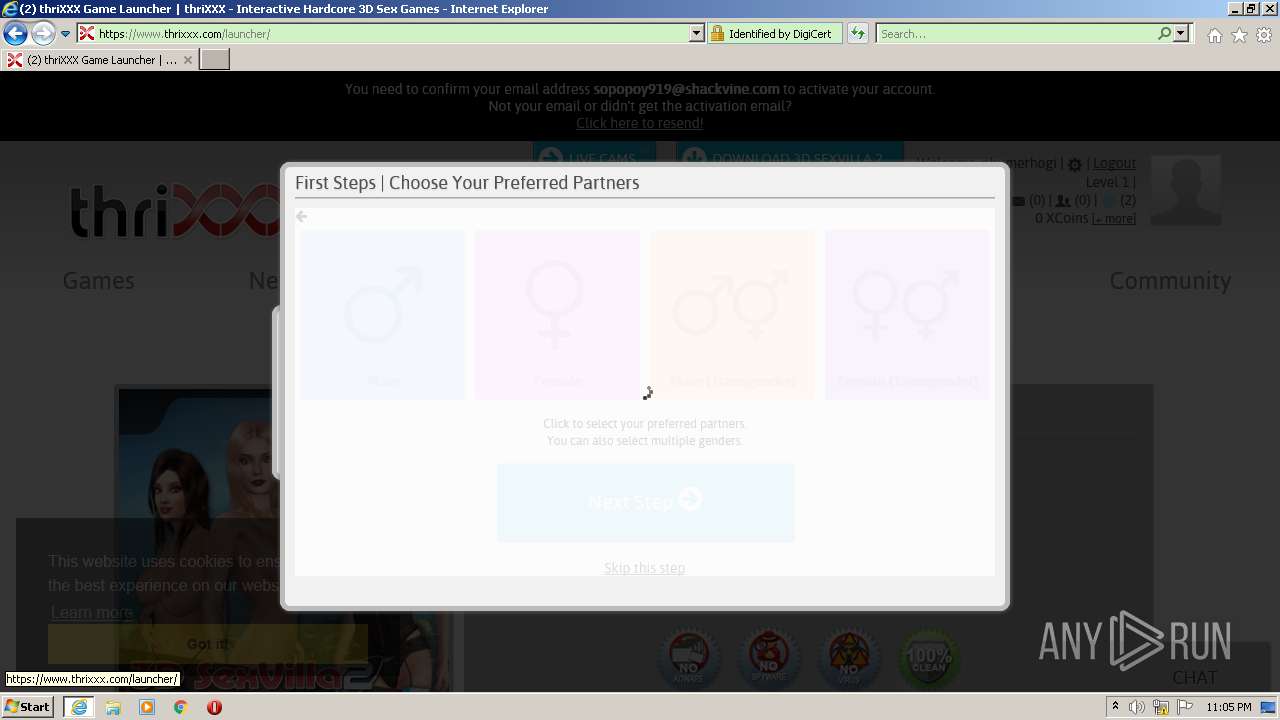
Task: Click the 'Skip this step' link
Action: click(644, 568)
